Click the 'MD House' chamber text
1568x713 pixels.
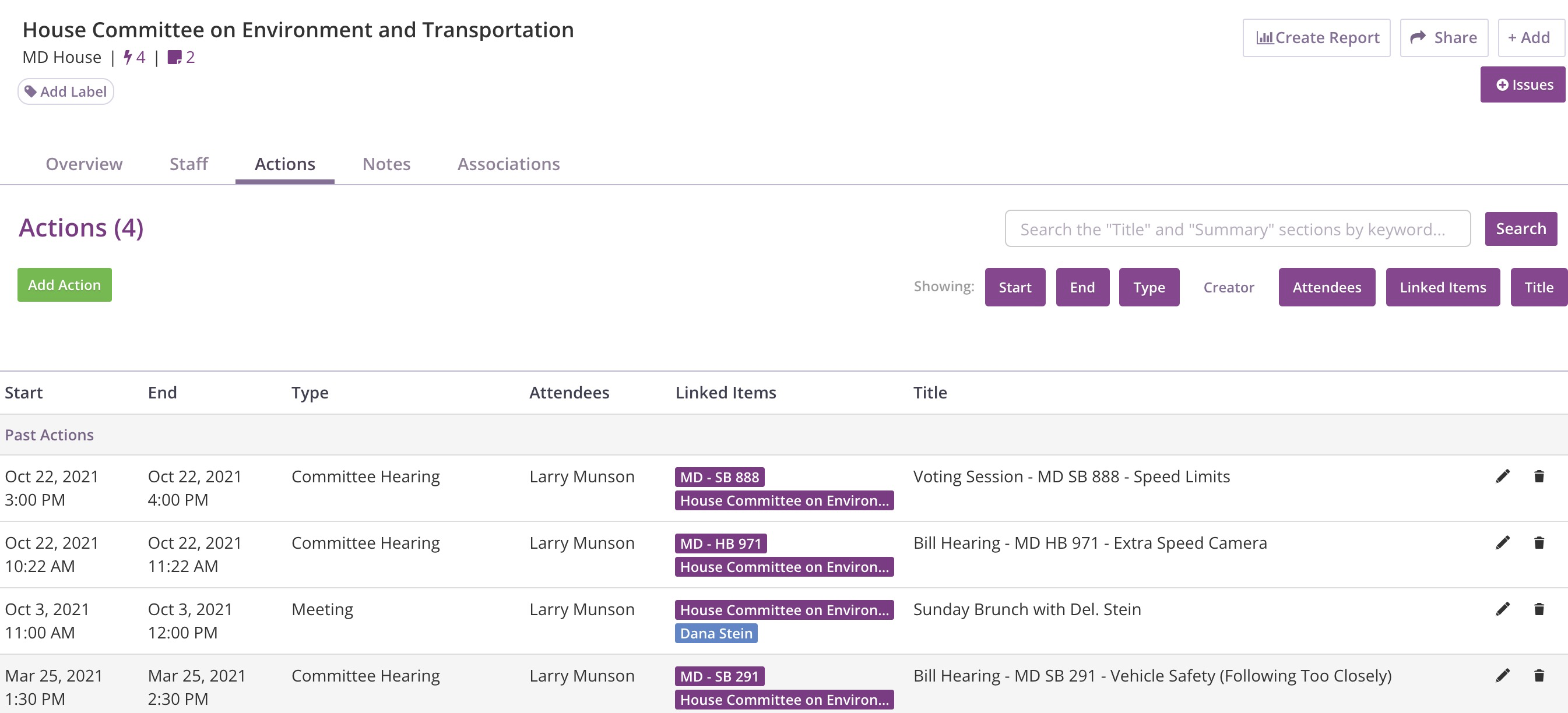click(x=61, y=57)
